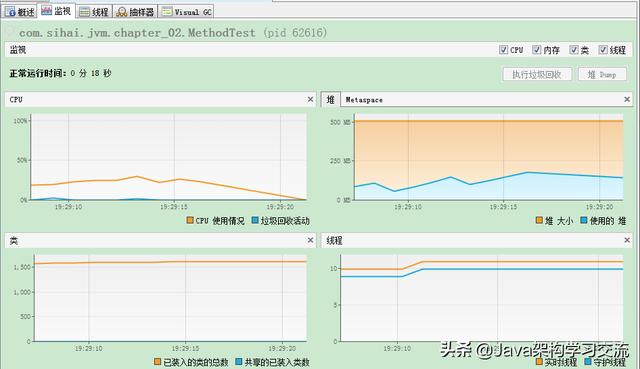The image size is (640, 369).
Task: Click the 实时线程 orange legend swatch
Action: tap(539, 362)
